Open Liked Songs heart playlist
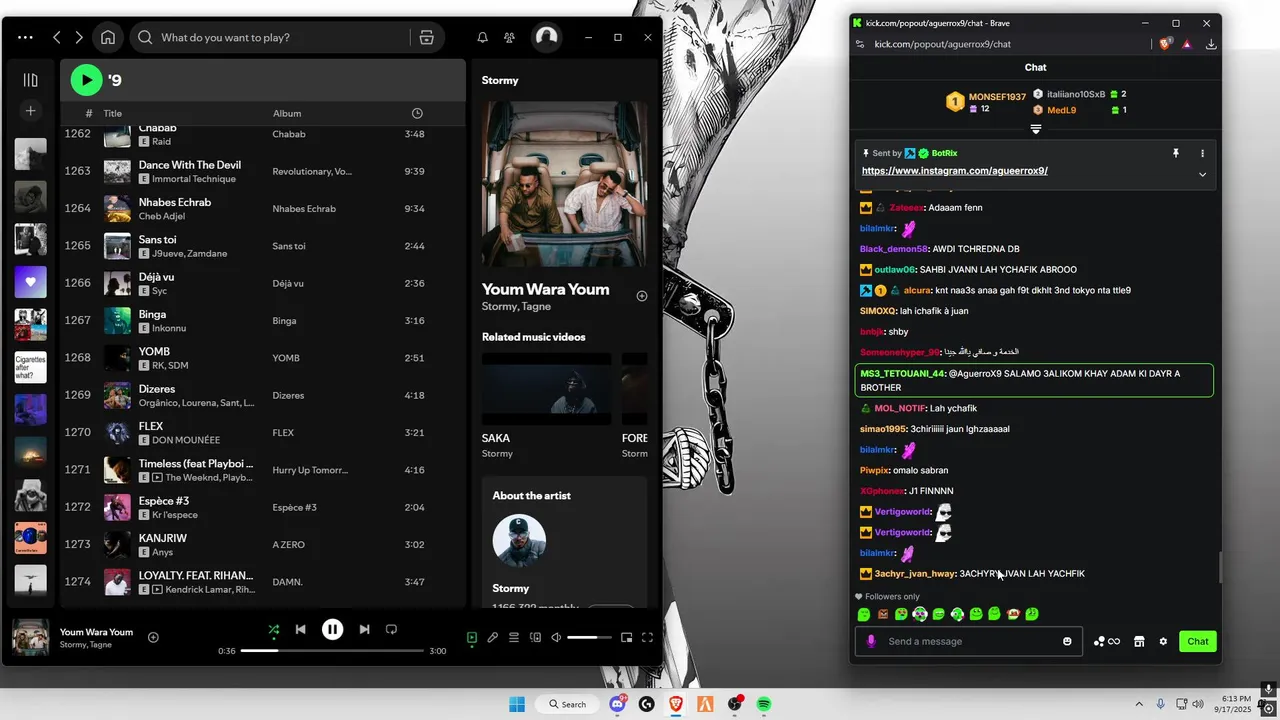The height and width of the screenshot is (720, 1280). [x=30, y=282]
